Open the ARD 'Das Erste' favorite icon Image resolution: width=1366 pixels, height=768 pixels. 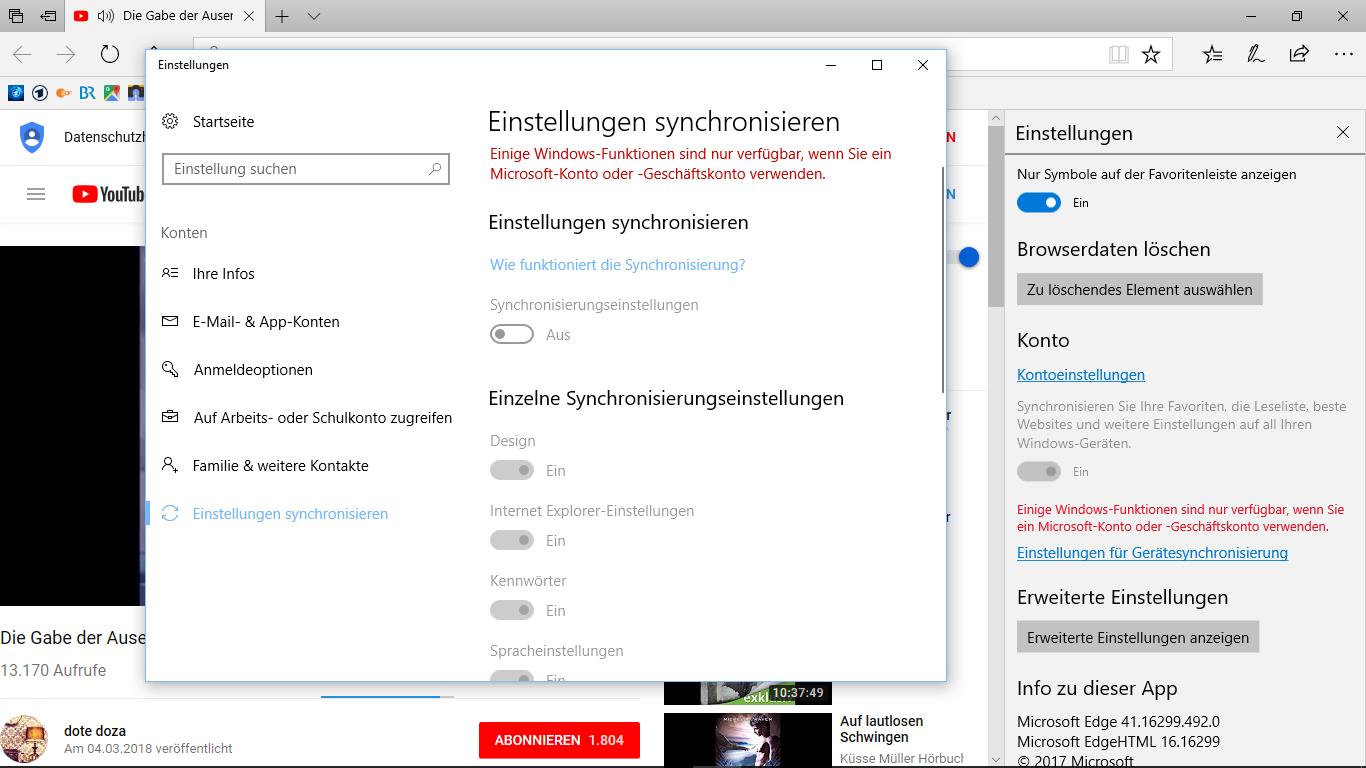click(x=40, y=93)
